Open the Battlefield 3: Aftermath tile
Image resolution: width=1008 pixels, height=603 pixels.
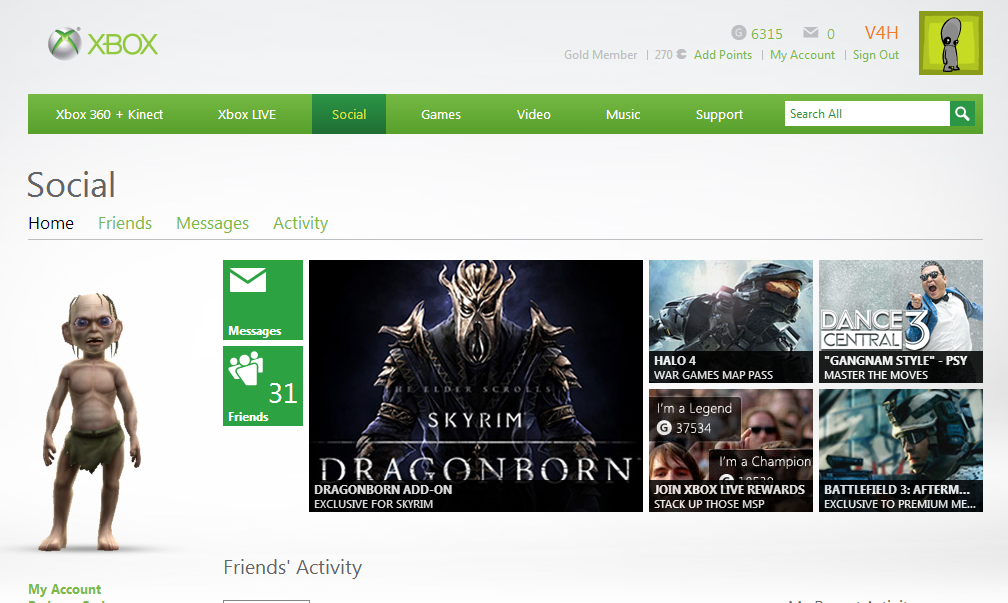pos(901,451)
